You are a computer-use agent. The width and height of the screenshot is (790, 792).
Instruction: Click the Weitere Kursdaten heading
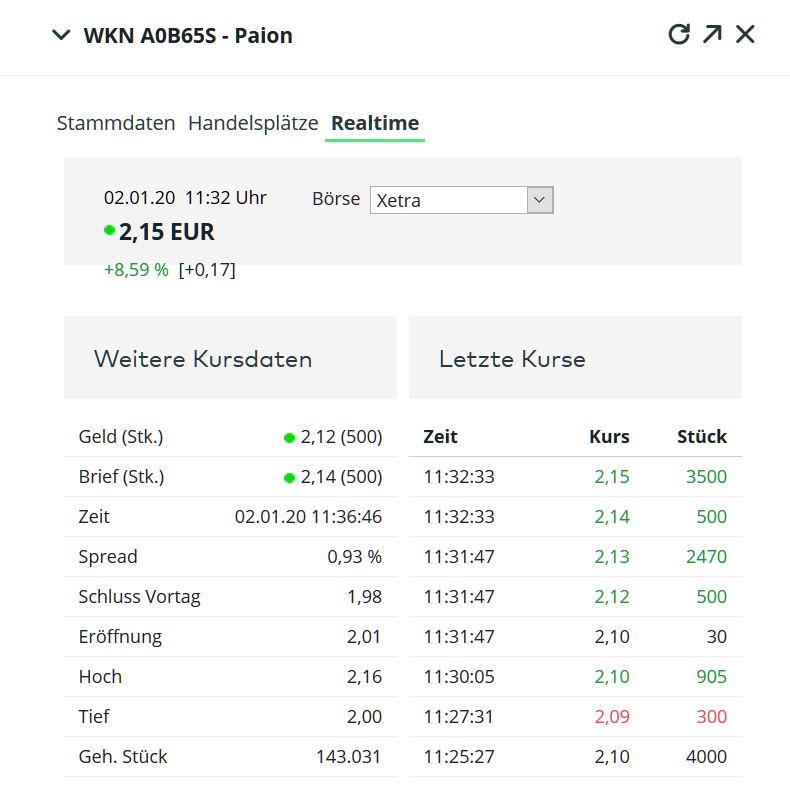(203, 359)
